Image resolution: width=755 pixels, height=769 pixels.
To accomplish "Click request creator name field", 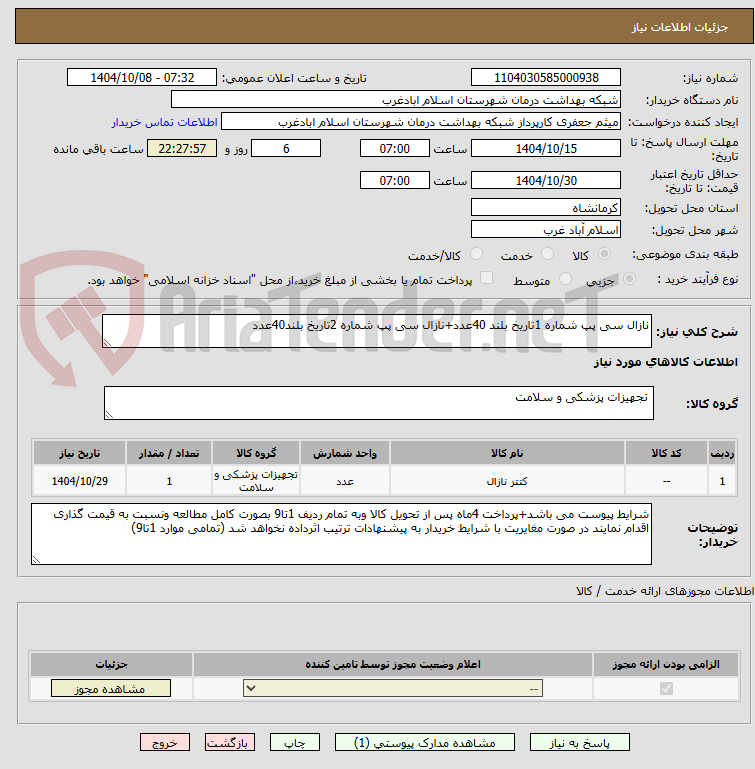I will (421, 122).
